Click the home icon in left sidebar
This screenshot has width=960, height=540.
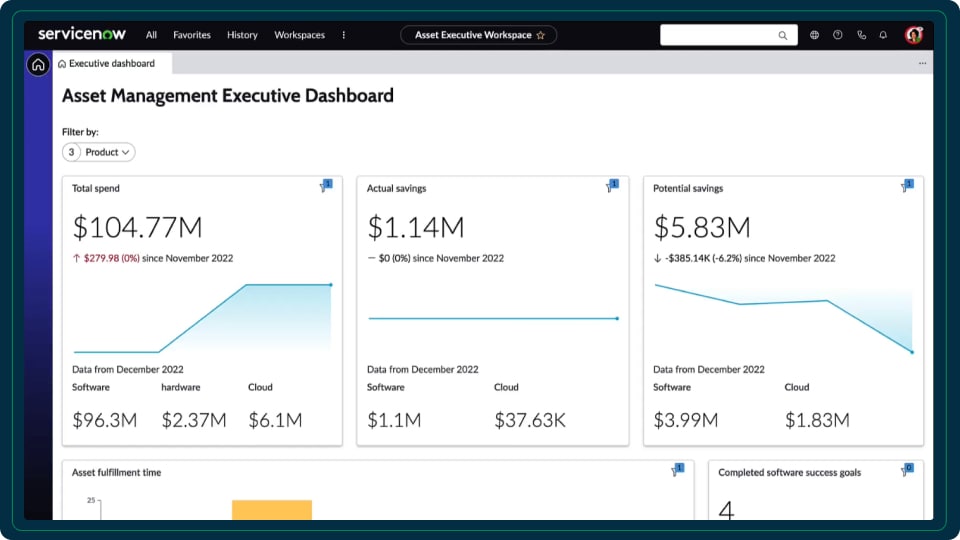[x=38, y=65]
